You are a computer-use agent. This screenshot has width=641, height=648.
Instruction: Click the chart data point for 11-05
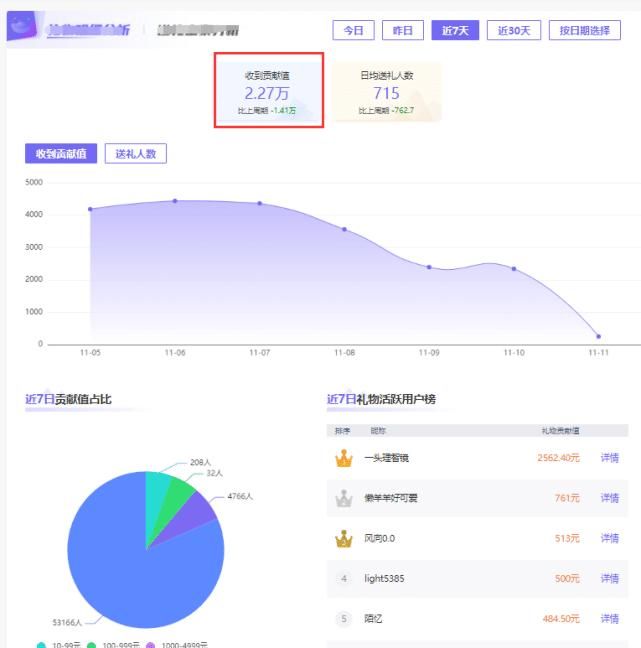click(x=90, y=209)
